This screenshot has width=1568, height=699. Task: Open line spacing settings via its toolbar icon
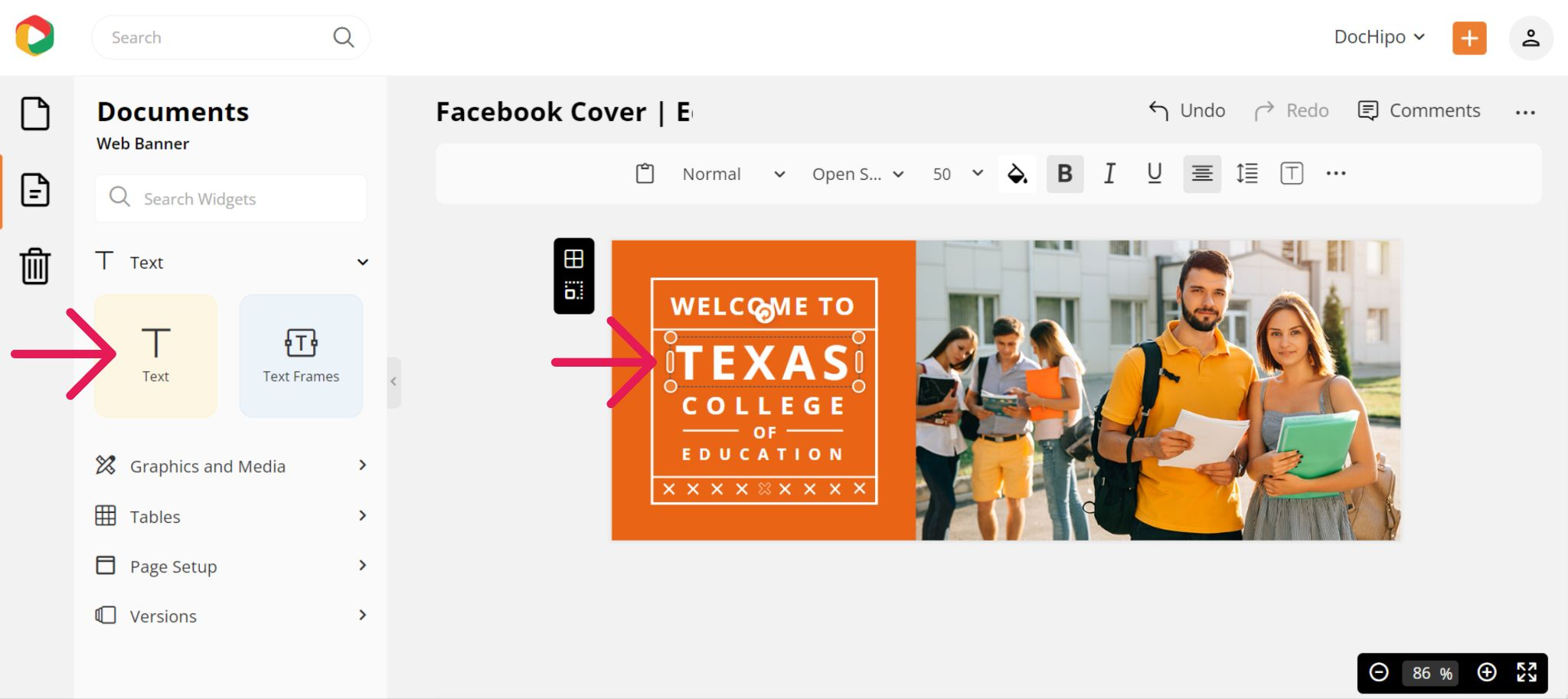tap(1246, 174)
